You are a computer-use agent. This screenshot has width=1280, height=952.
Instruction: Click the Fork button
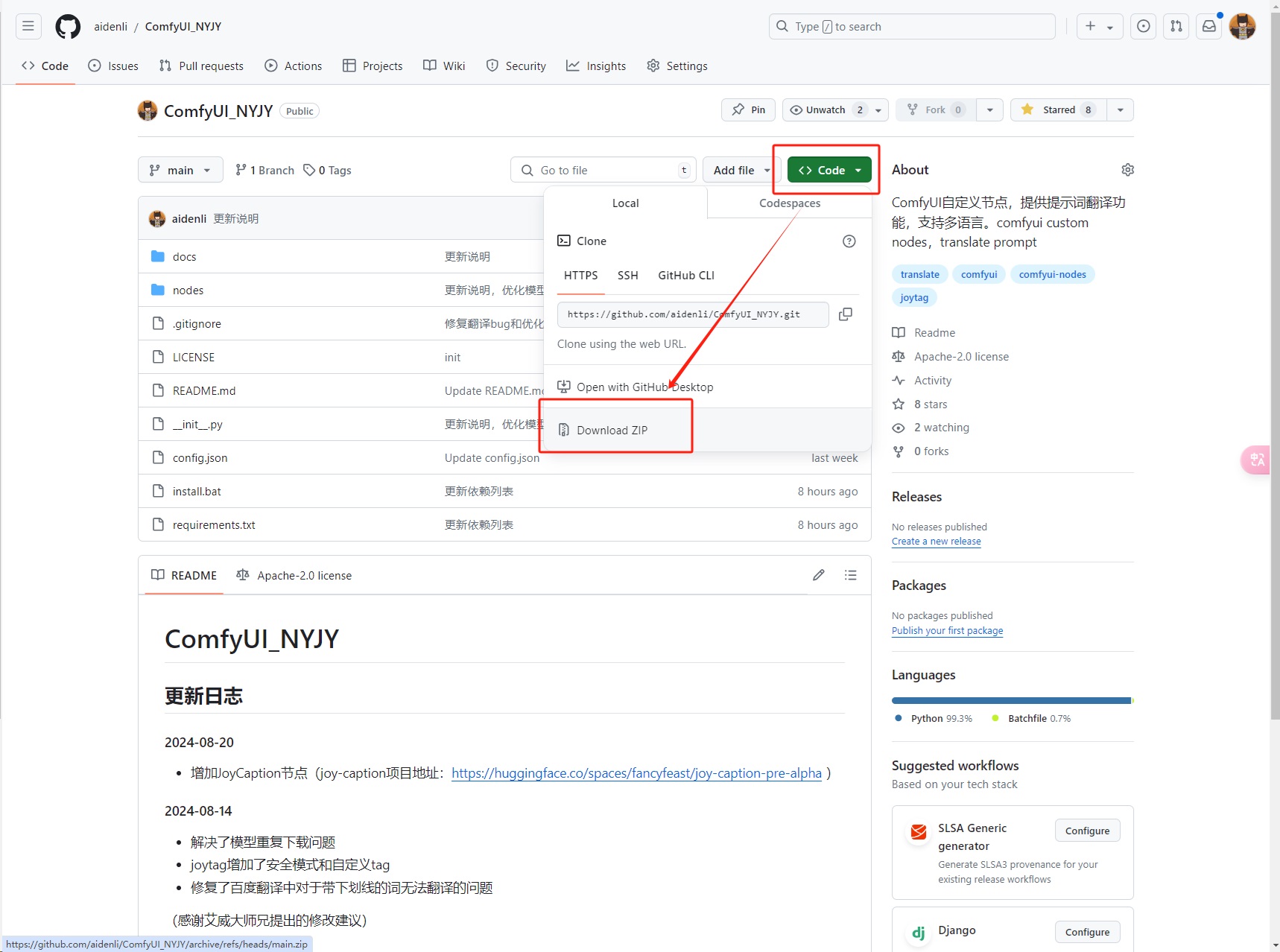[x=936, y=110]
